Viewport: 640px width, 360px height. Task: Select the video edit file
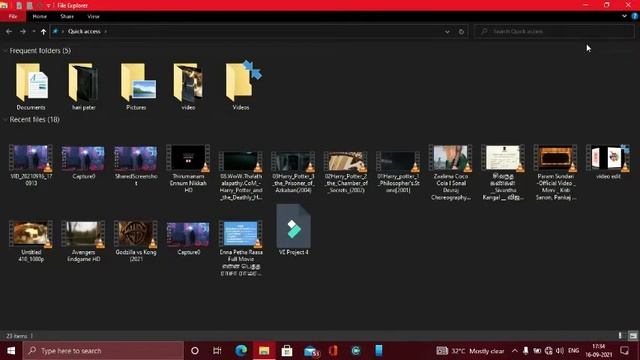coord(608,162)
